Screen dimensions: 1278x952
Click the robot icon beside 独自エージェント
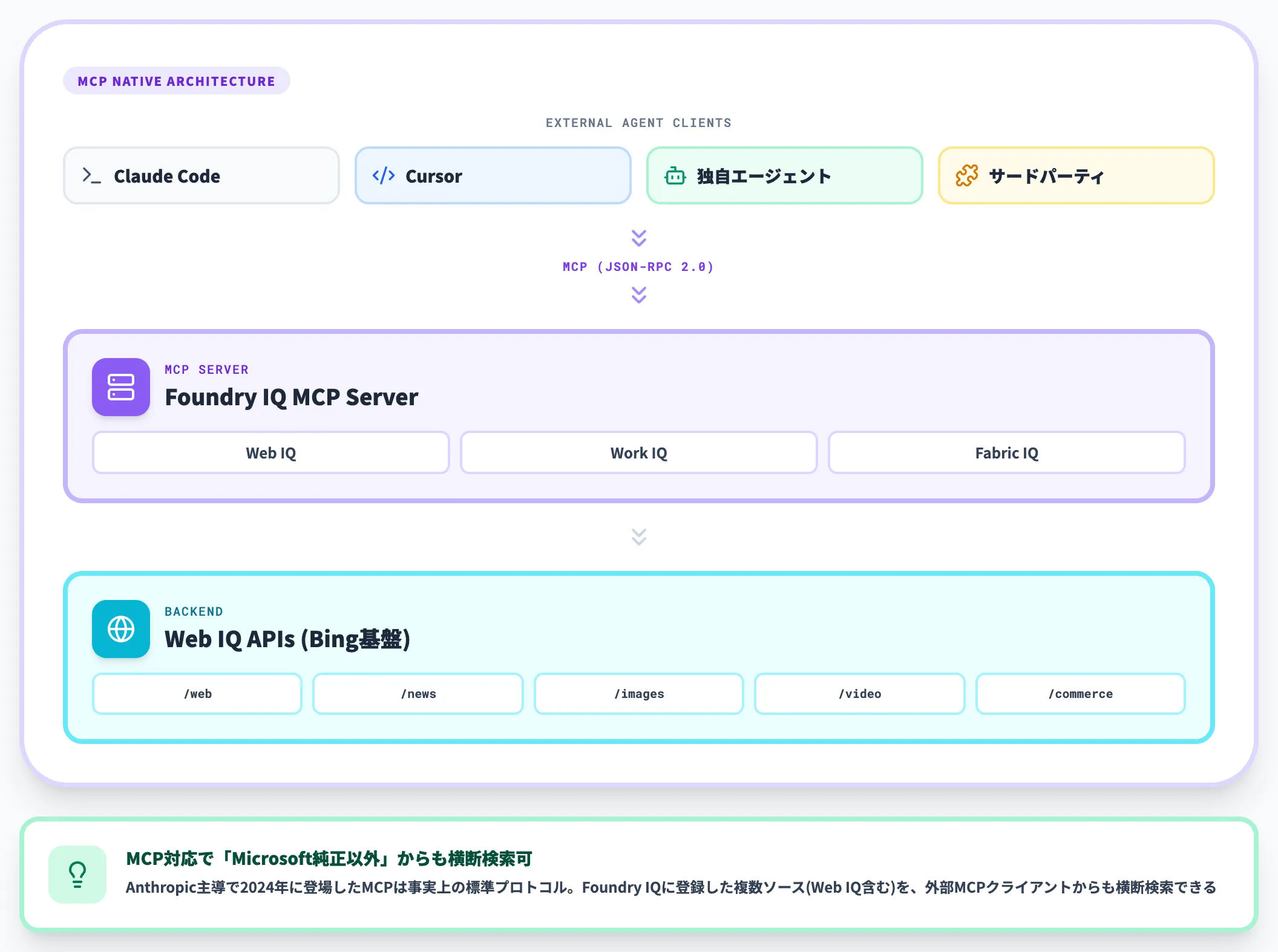coord(675,176)
